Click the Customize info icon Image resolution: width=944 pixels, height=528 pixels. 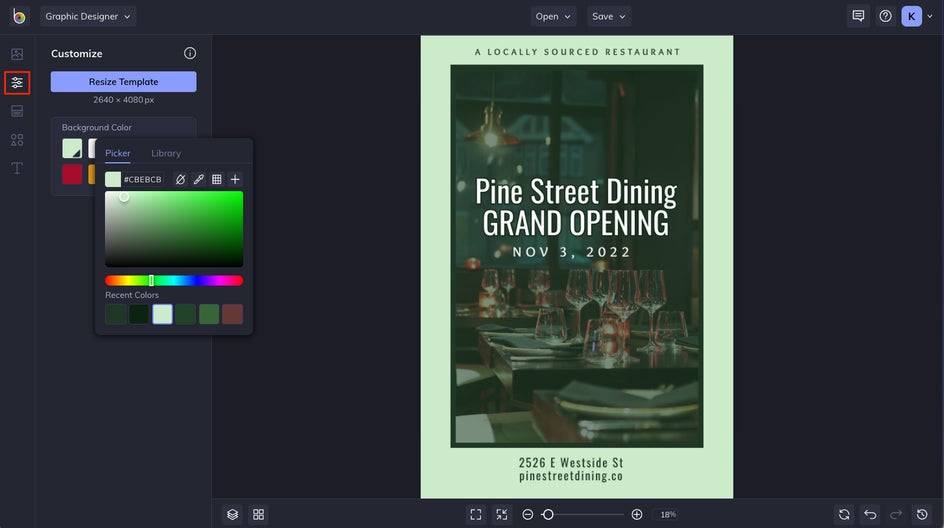tap(190, 53)
